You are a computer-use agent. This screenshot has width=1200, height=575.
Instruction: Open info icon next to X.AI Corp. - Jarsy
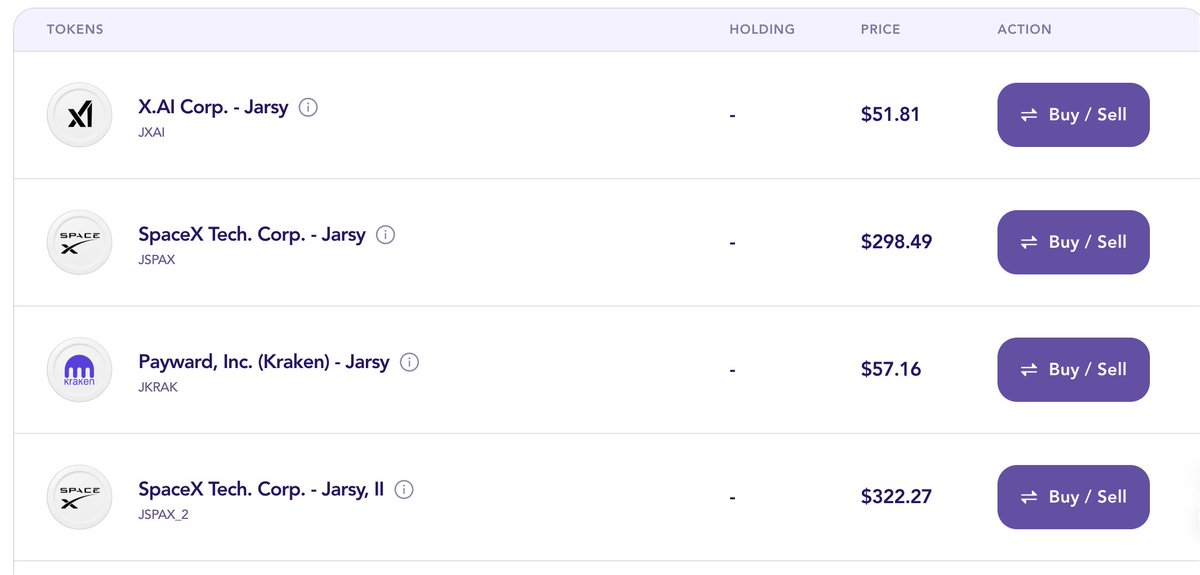[x=309, y=107]
